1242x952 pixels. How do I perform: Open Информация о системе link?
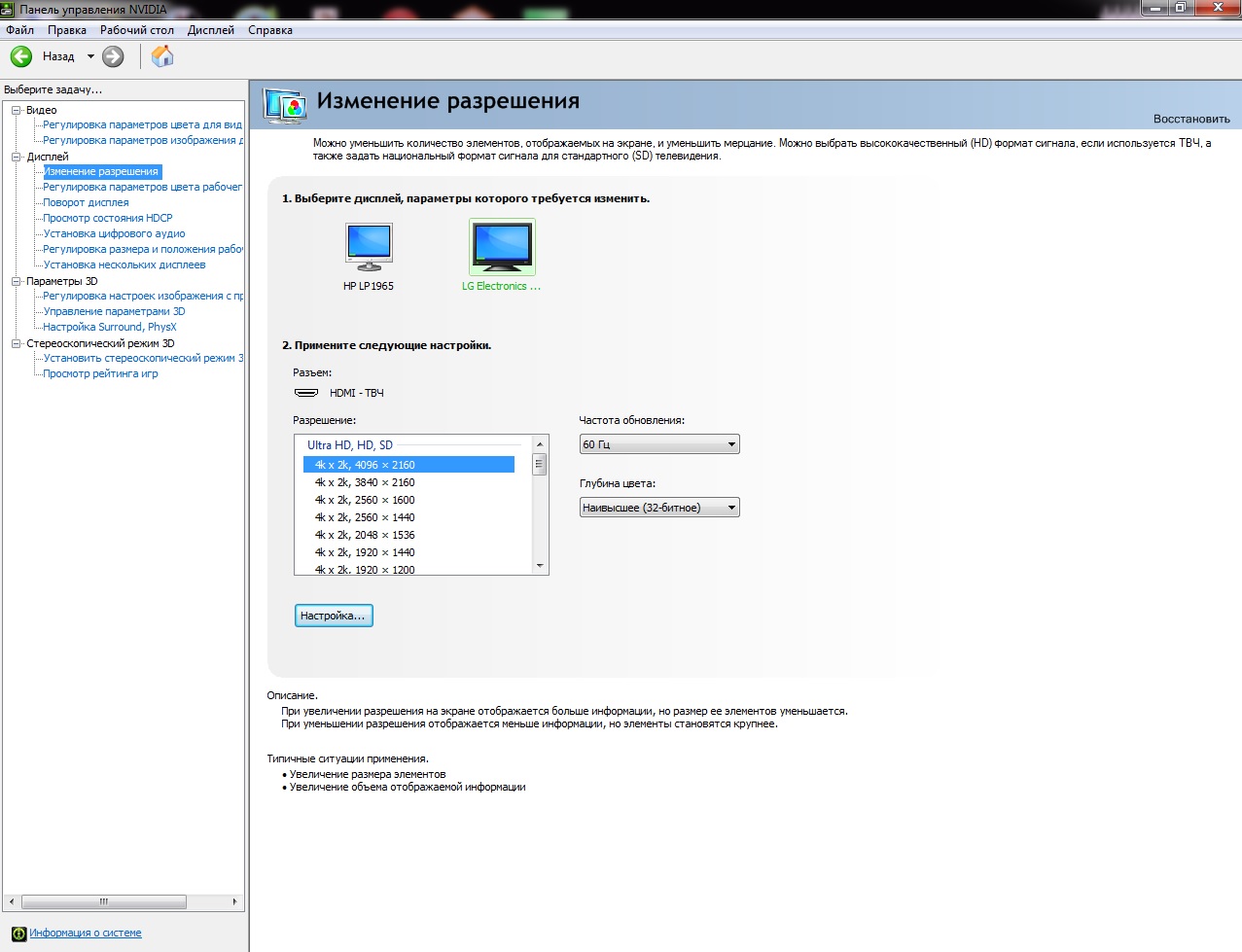(x=86, y=934)
